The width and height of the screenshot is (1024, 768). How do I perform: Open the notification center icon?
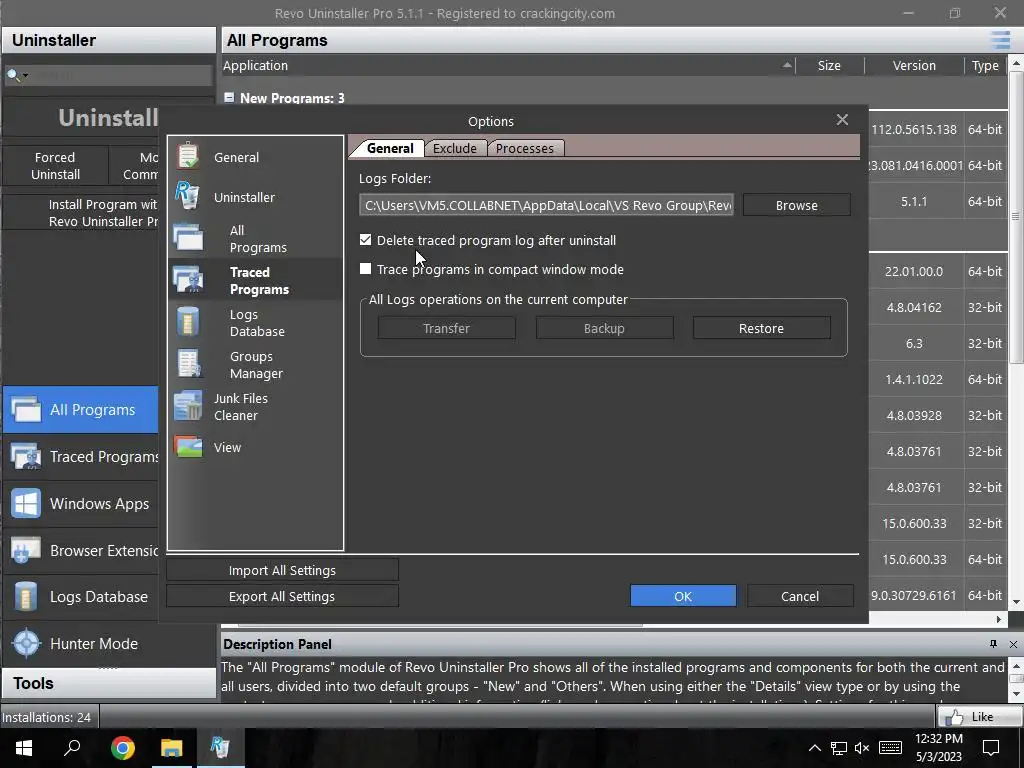point(991,748)
